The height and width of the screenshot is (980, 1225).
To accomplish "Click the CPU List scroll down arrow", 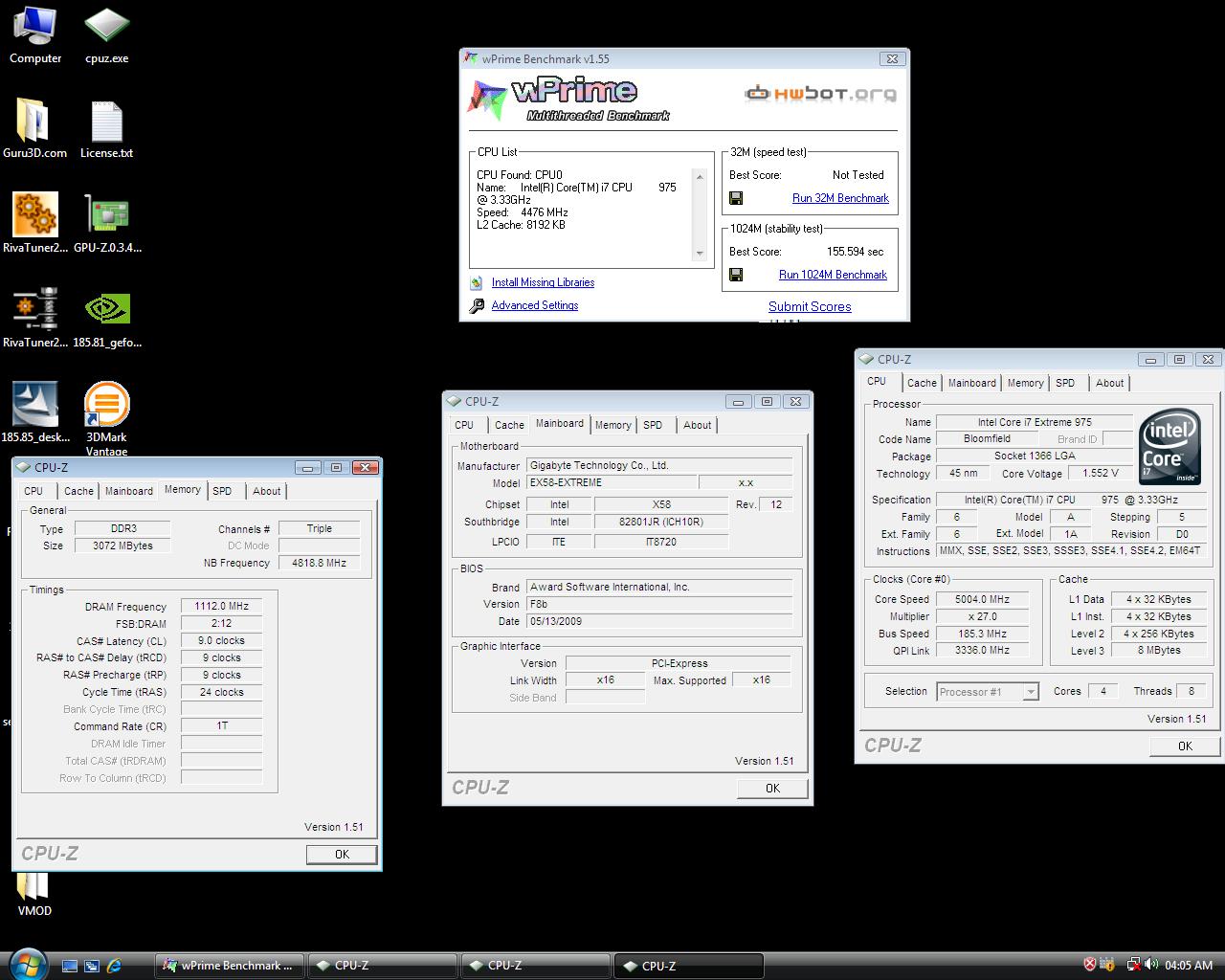I will (x=700, y=254).
